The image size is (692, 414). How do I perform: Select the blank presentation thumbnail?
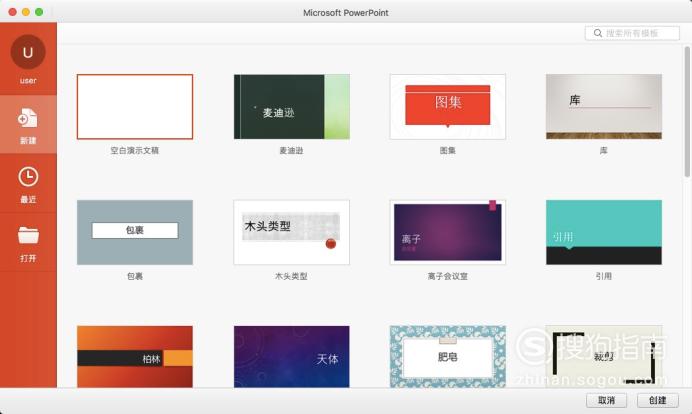point(135,106)
